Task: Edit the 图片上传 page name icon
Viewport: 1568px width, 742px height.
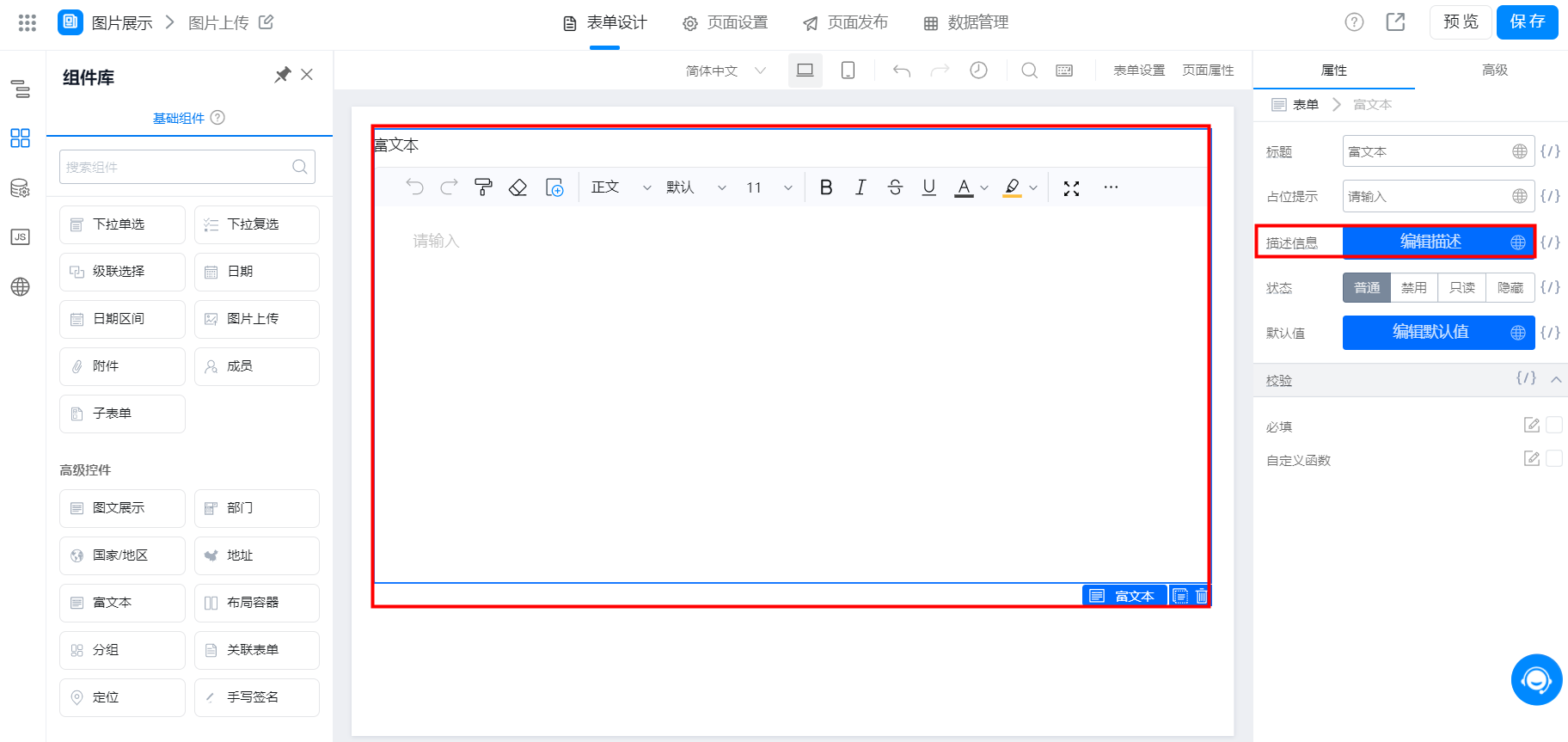Action: pyautogui.click(x=266, y=22)
